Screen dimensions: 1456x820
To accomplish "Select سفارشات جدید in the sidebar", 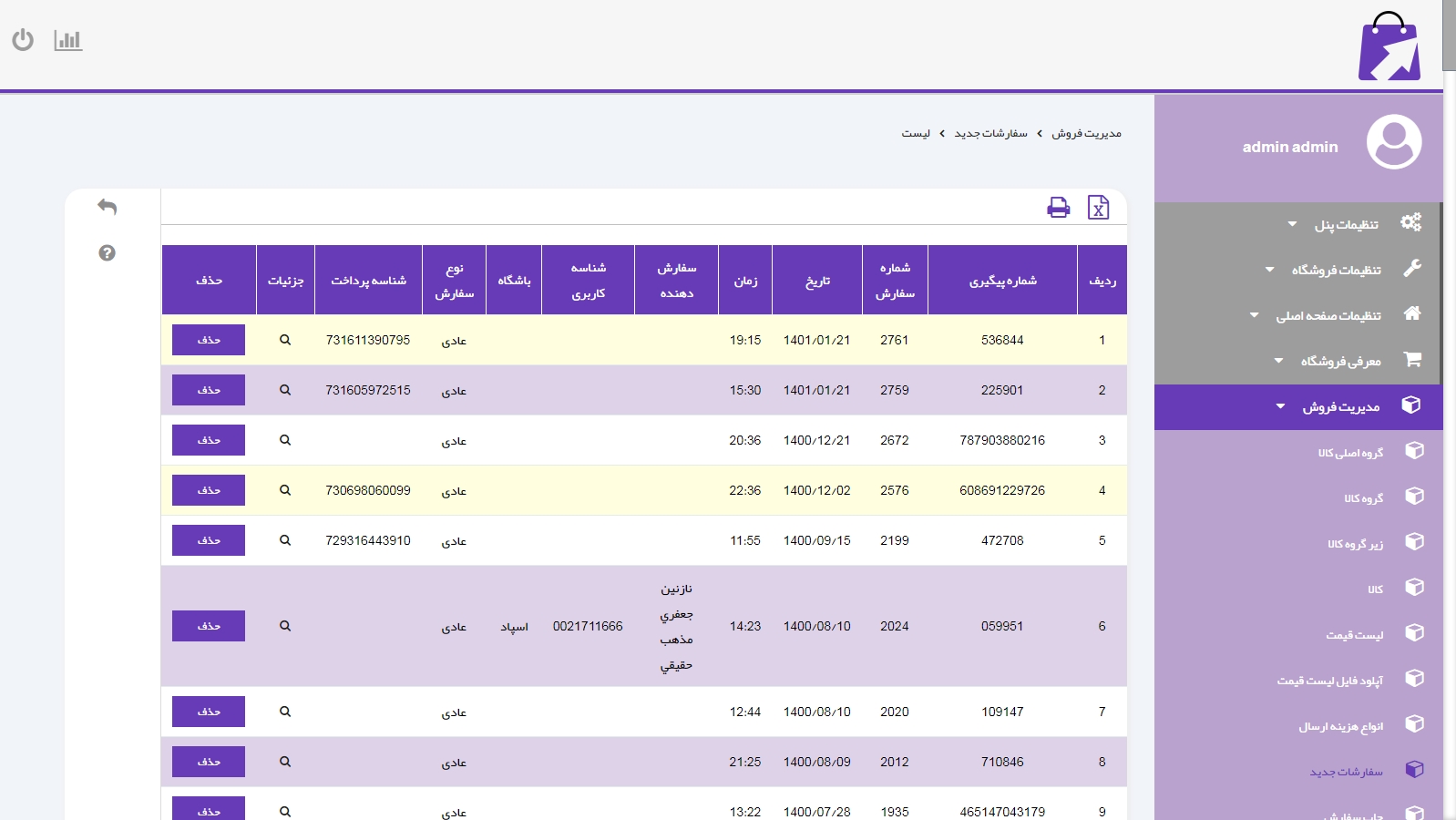I will (1346, 772).
